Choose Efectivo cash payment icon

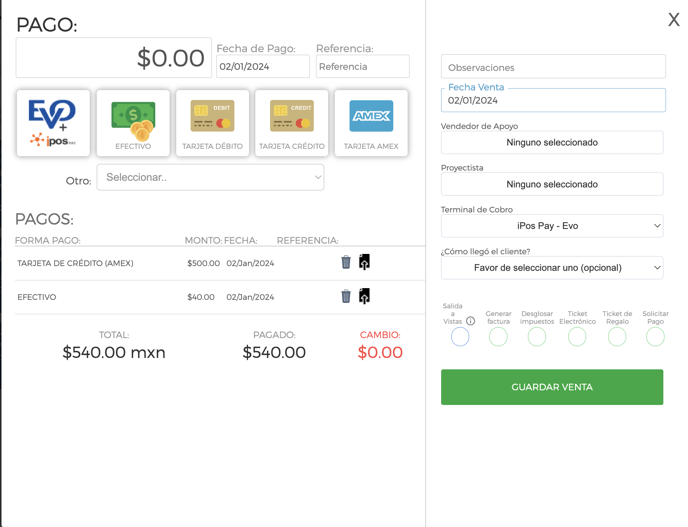[133, 123]
